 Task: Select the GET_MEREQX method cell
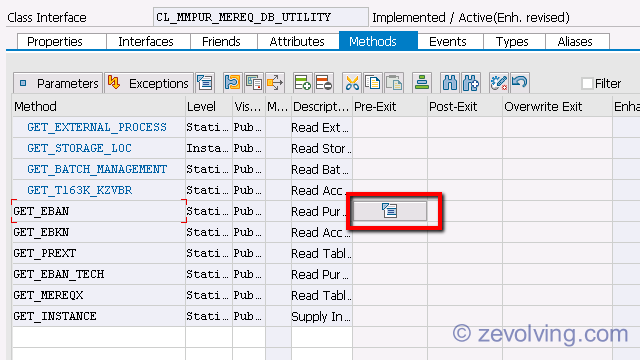click(x=99, y=295)
